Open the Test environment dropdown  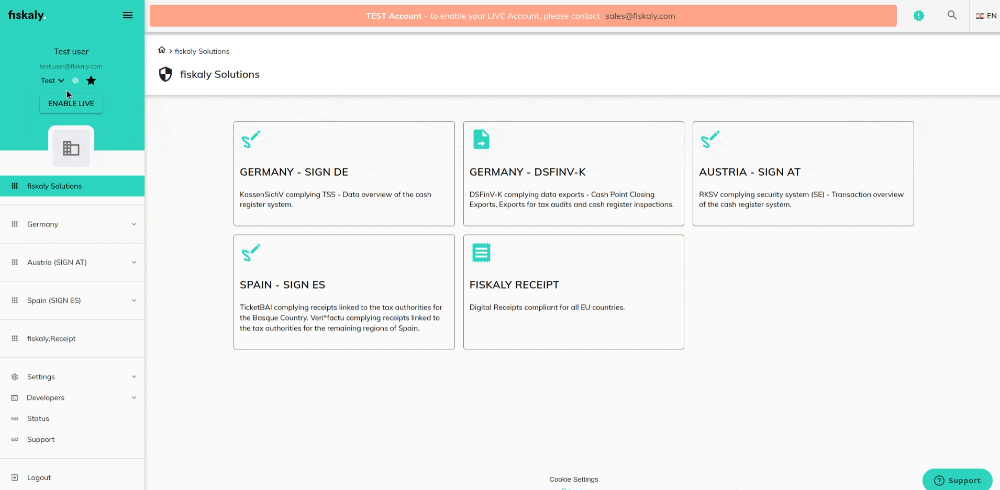pyautogui.click(x=52, y=80)
